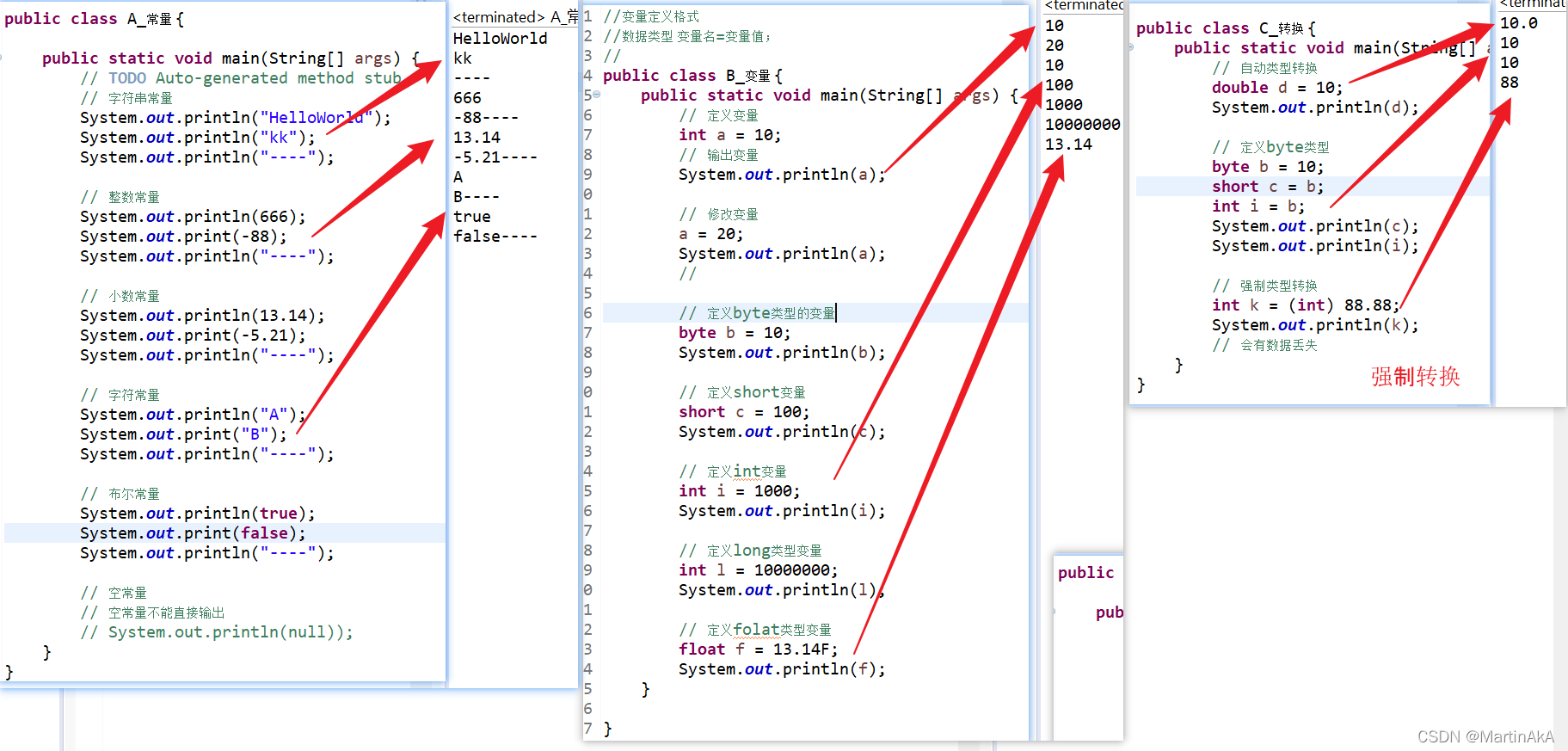The width and height of the screenshot is (1568, 751).
Task: Select the 'int a = 10;' statement
Action: (x=730, y=135)
